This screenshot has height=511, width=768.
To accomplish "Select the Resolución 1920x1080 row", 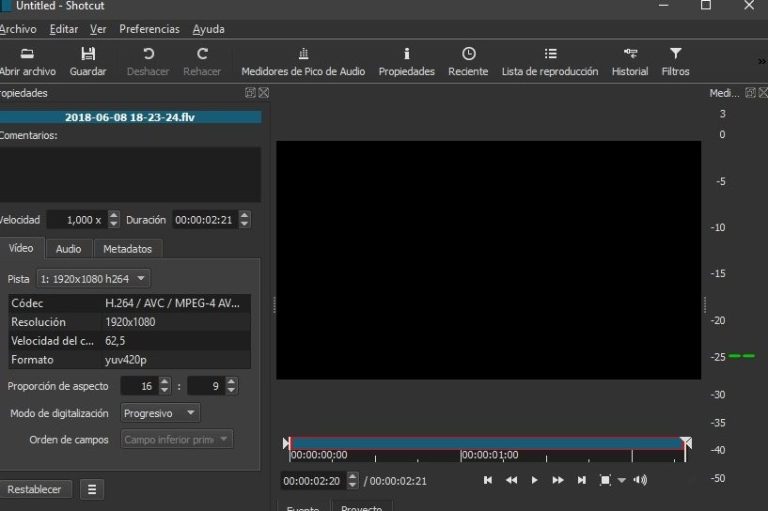I will pos(130,322).
